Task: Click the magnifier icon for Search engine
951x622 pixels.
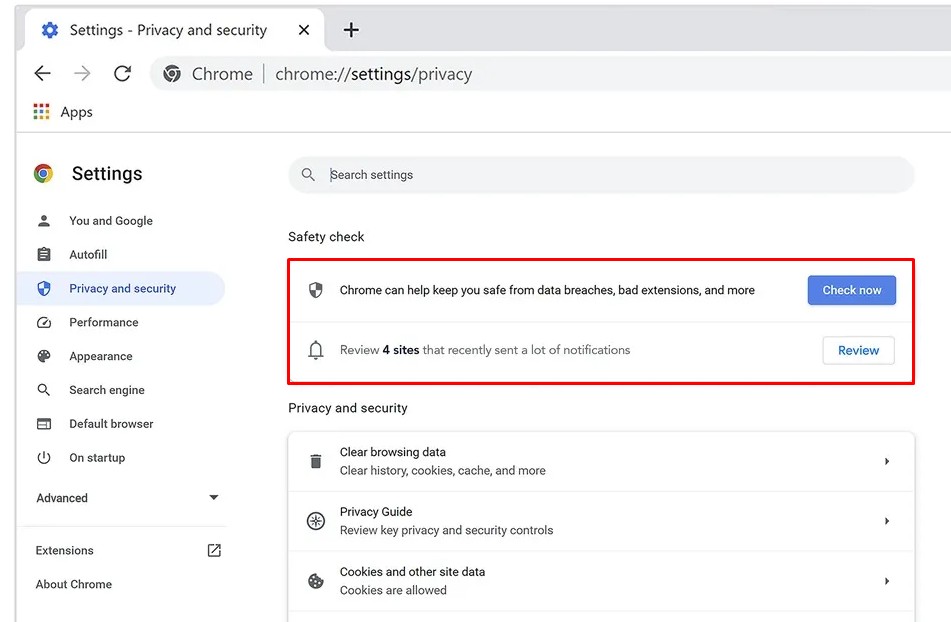Action: [44, 390]
